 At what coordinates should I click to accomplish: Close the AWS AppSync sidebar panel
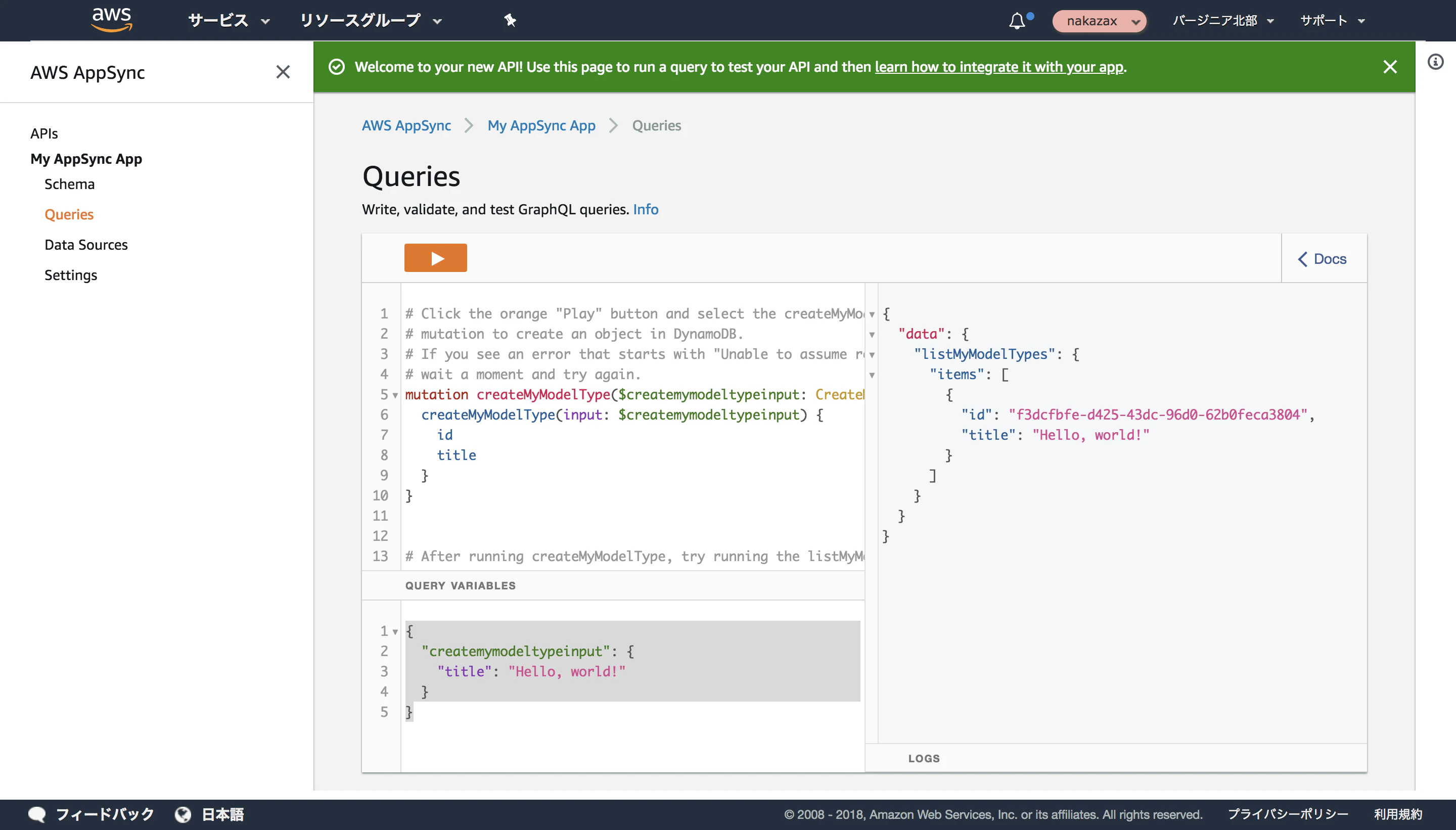click(x=283, y=72)
